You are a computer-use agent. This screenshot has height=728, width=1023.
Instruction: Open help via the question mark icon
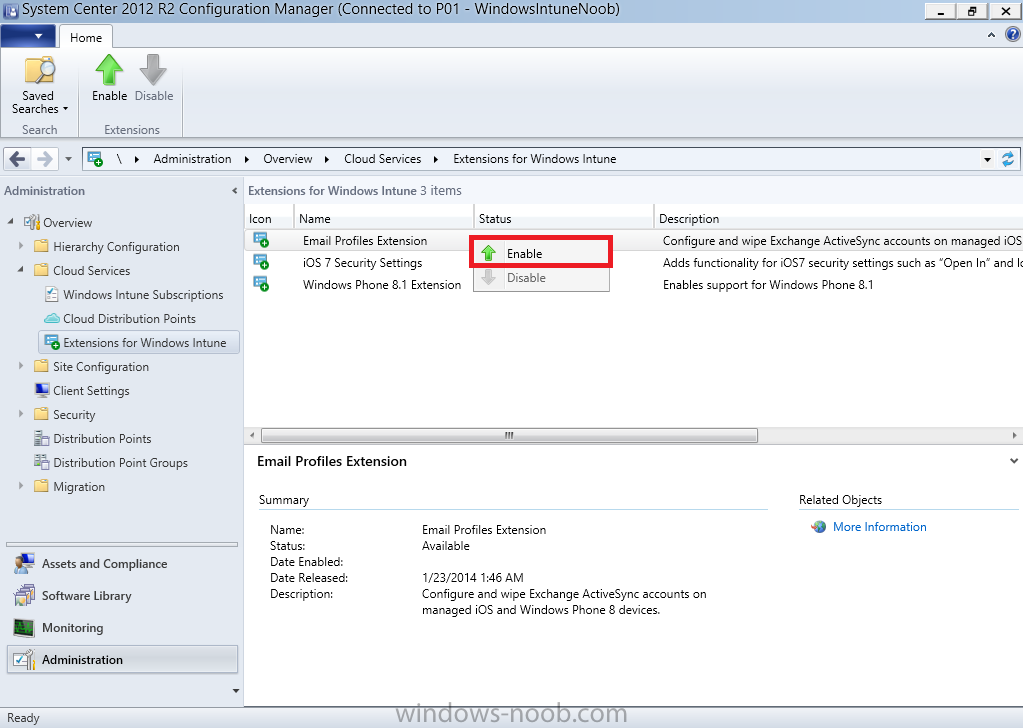1012,35
